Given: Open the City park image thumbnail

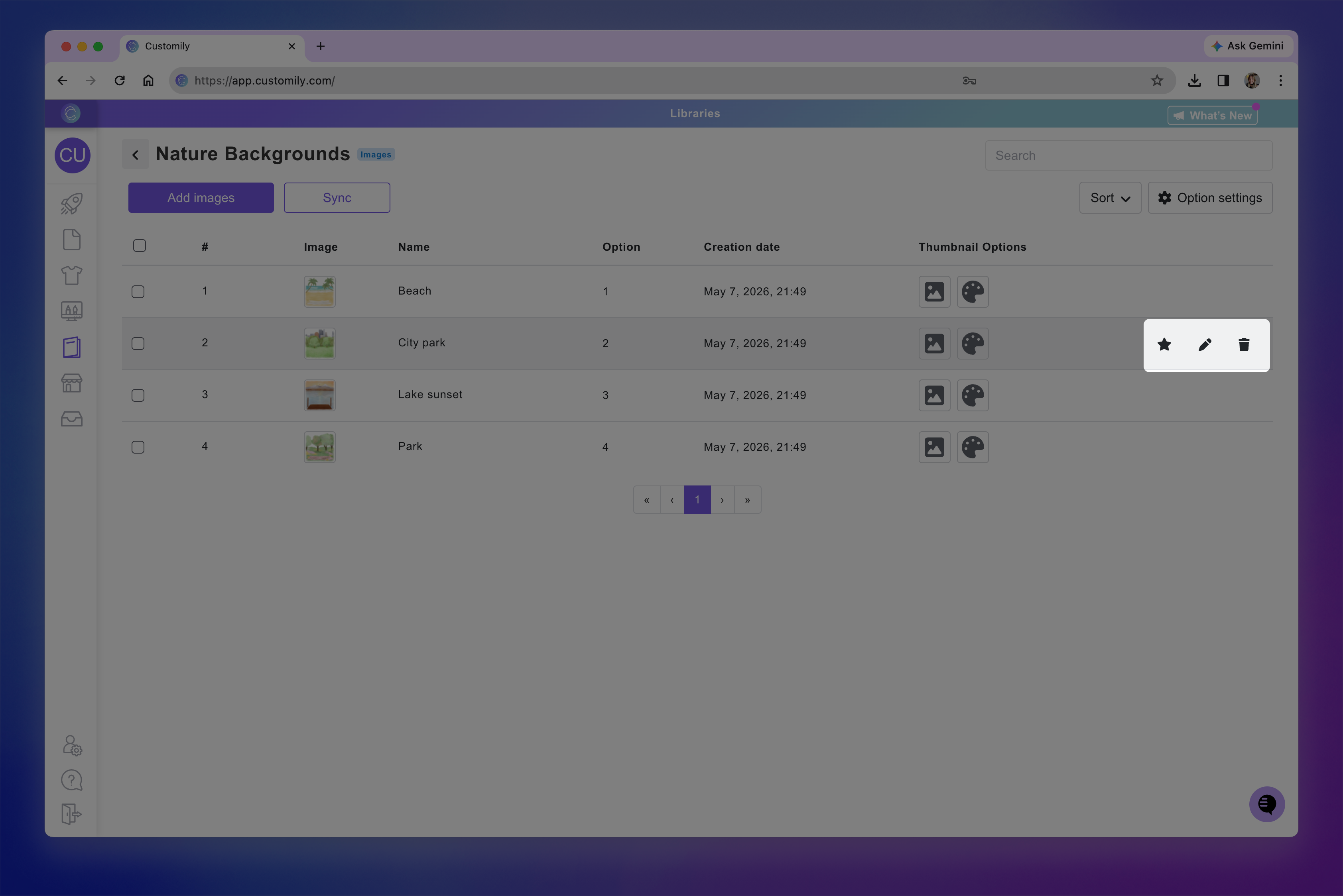Looking at the screenshot, I should pyautogui.click(x=319, y=344).
